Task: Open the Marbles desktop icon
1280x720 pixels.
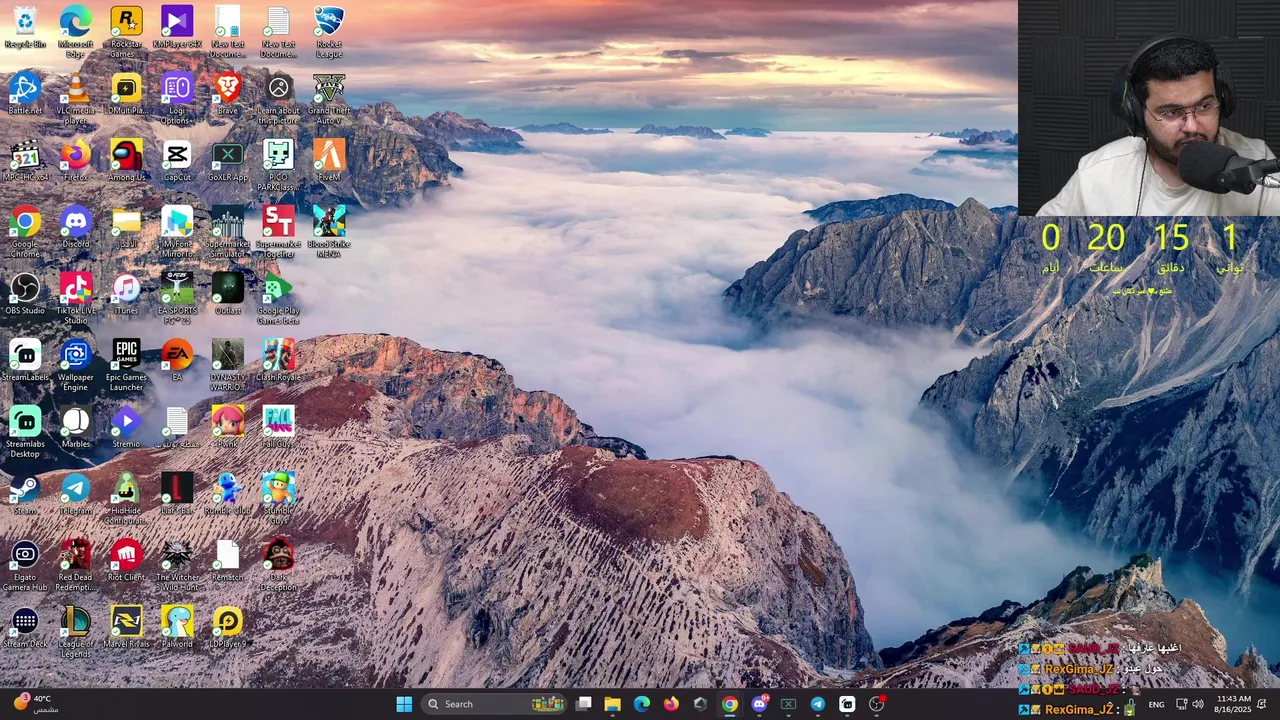Action: 75,428
